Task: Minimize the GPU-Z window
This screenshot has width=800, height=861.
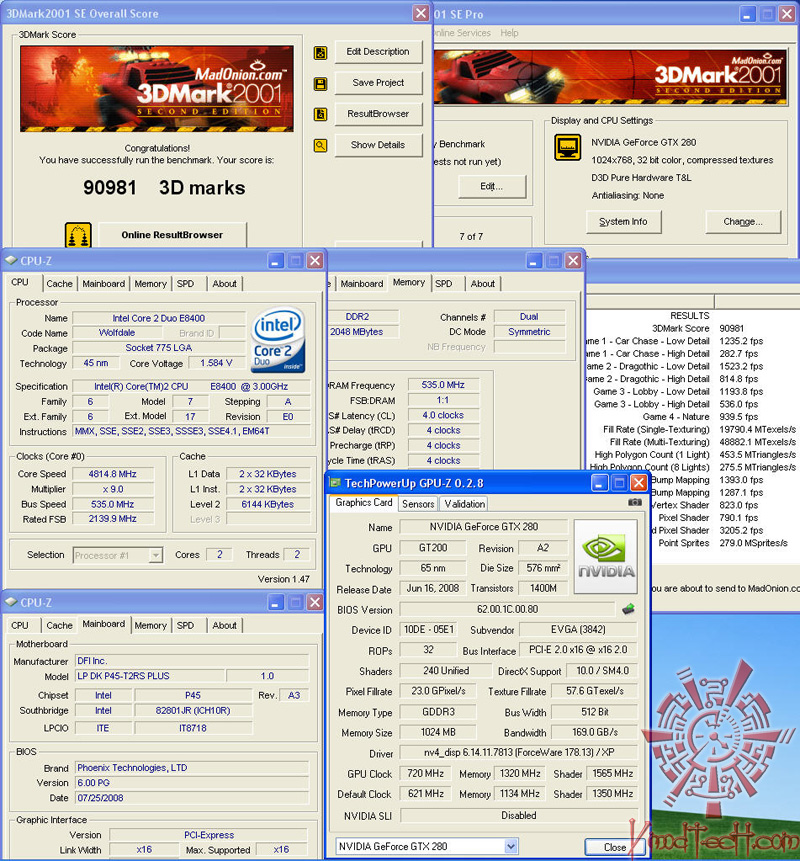Action: pos(600,483)
